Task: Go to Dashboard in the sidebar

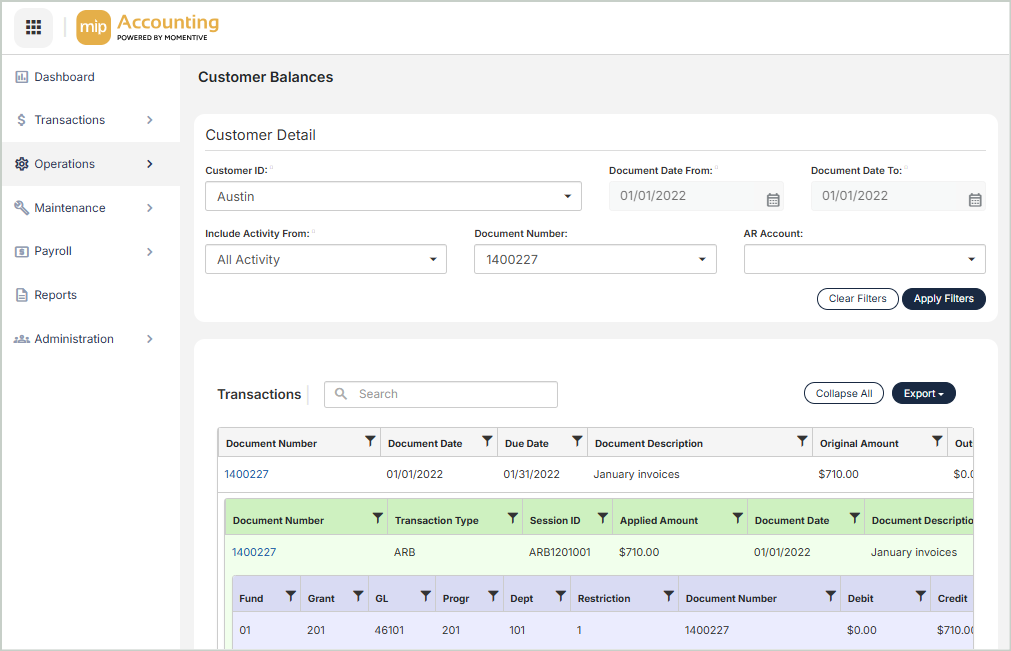Action: coord(64,77)
